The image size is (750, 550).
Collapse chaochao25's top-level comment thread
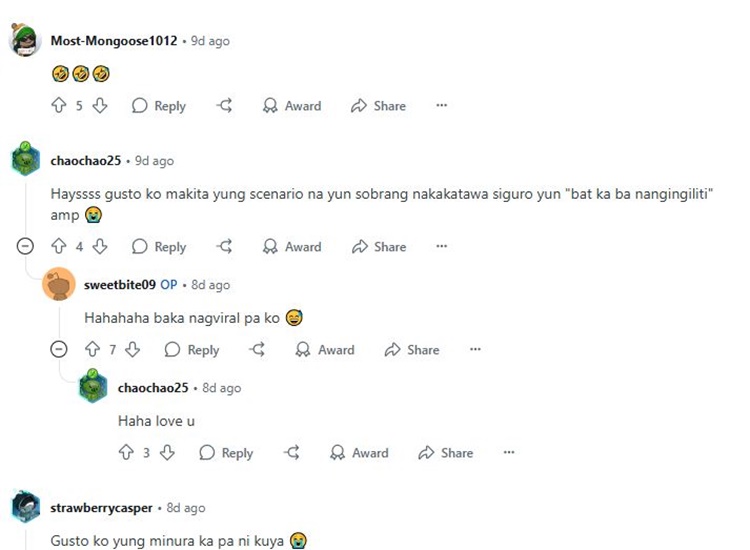click(25, 246)
